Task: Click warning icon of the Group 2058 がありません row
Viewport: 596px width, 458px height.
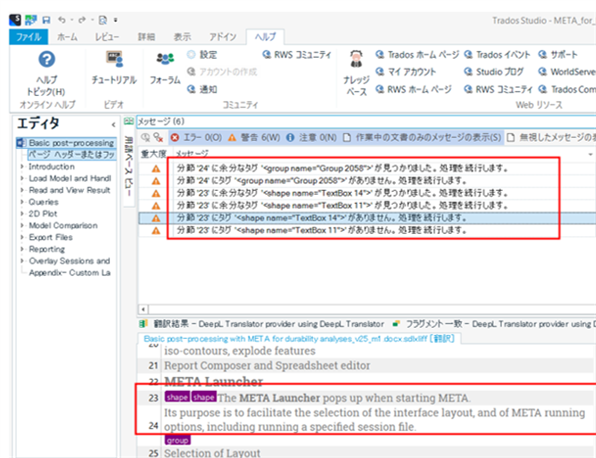Action: [156, 181]
